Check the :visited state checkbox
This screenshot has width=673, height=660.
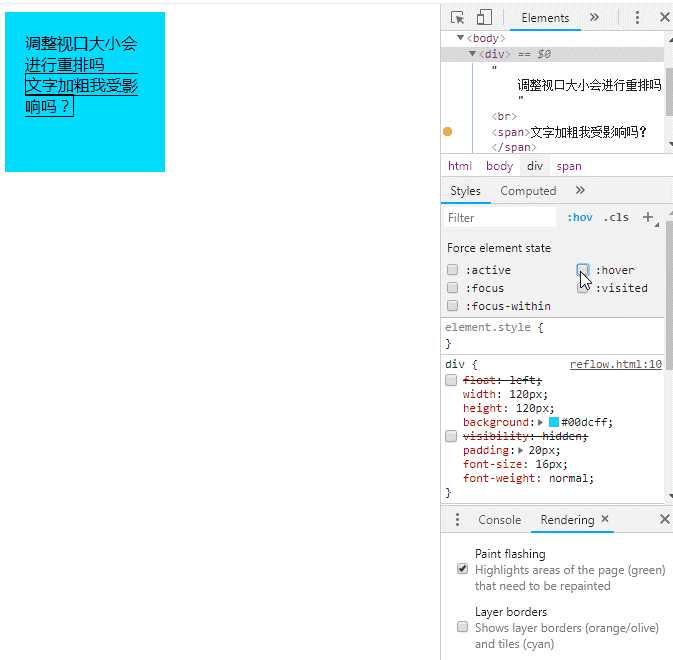click(x=582, y=288)
